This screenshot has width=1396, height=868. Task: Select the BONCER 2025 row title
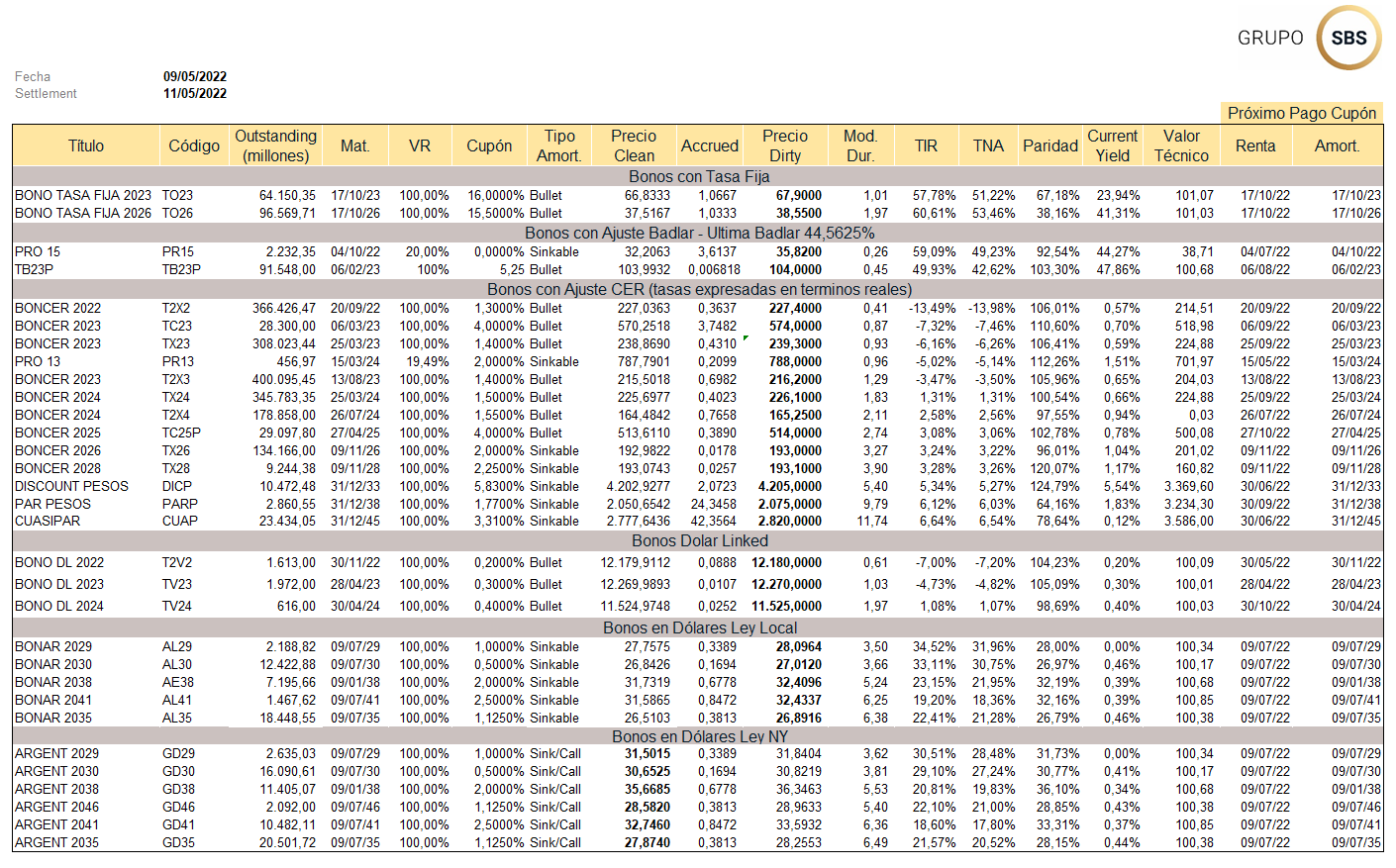coord(57,433)
